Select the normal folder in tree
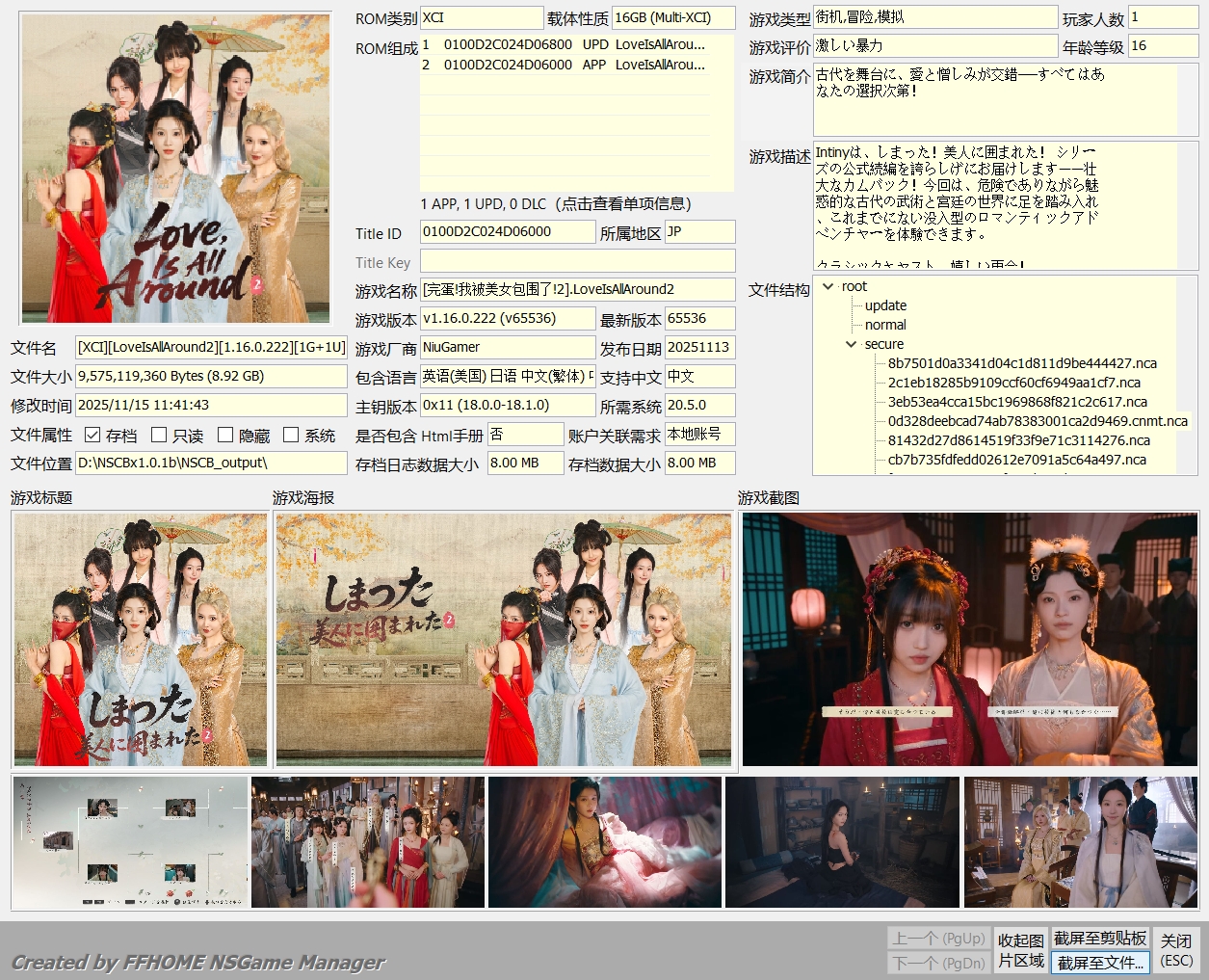The height and width of the screenshot is (980, 1209). [885, 325]
